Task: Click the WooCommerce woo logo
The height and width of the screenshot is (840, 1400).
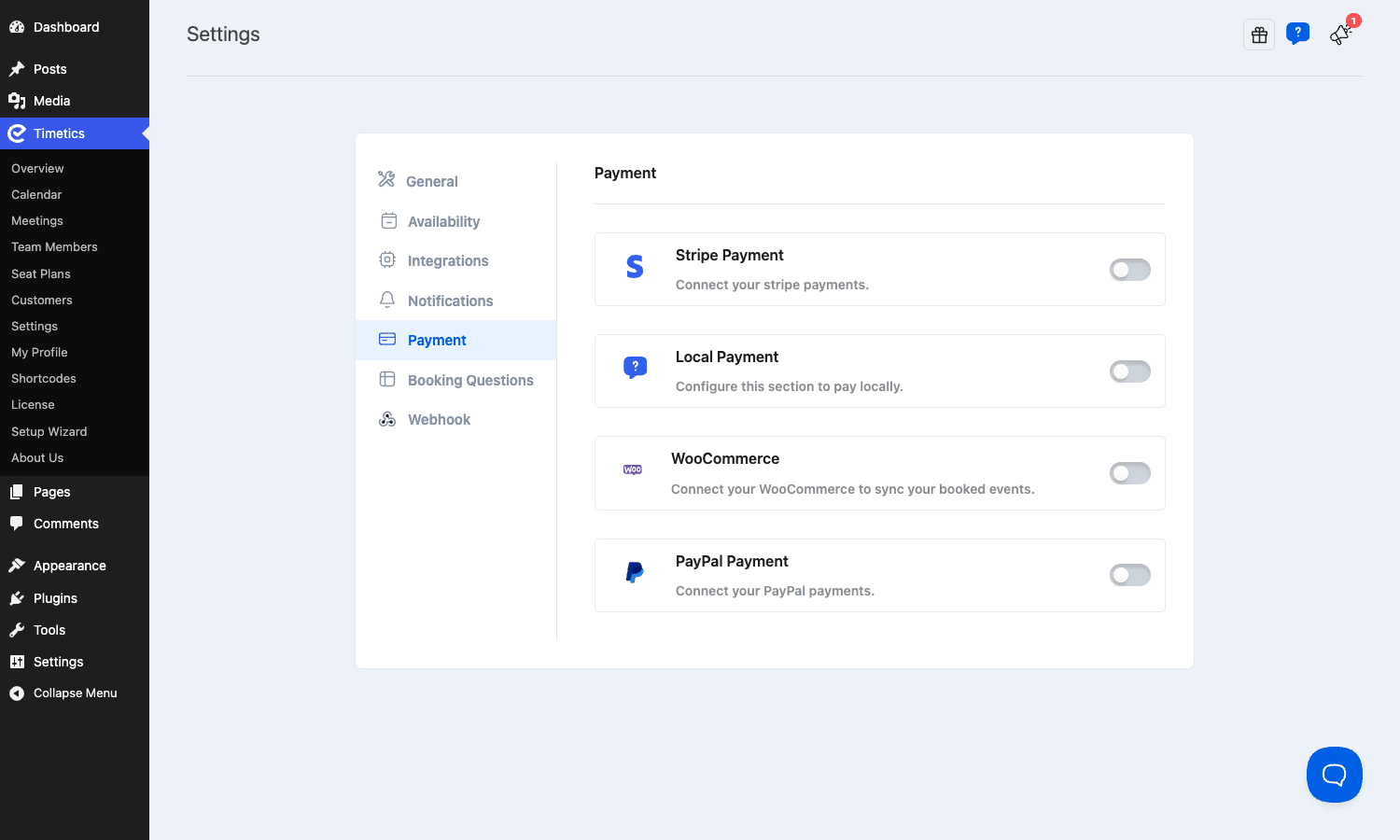Action: pos(633,469)
